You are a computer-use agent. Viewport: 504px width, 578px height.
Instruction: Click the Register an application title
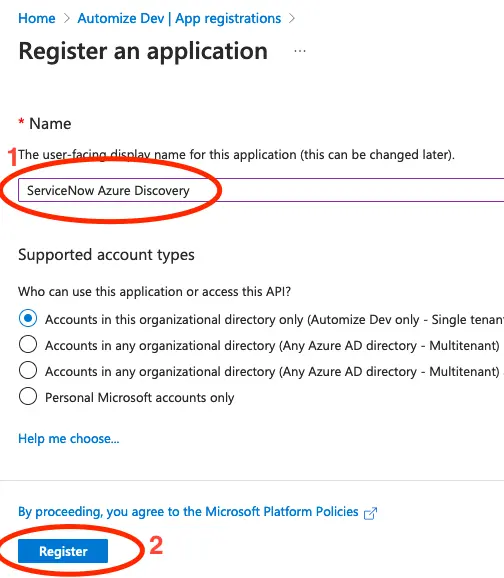143,51
